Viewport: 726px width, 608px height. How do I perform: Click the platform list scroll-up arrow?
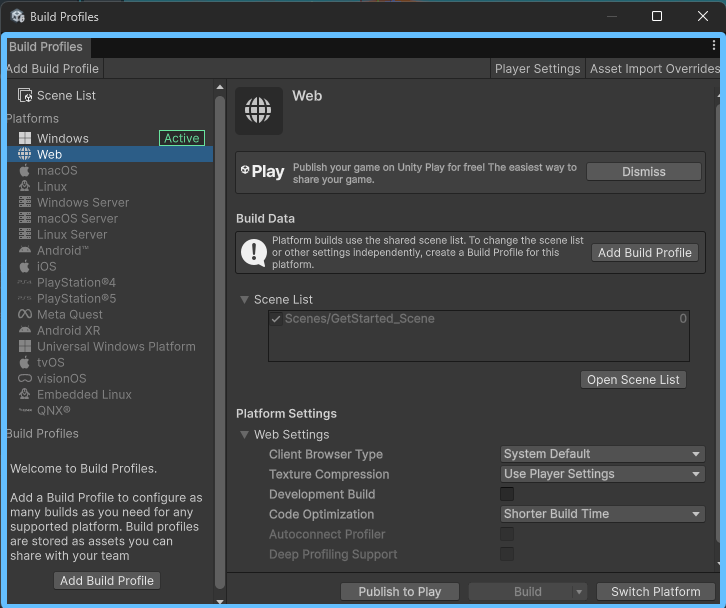coord(220,87)
